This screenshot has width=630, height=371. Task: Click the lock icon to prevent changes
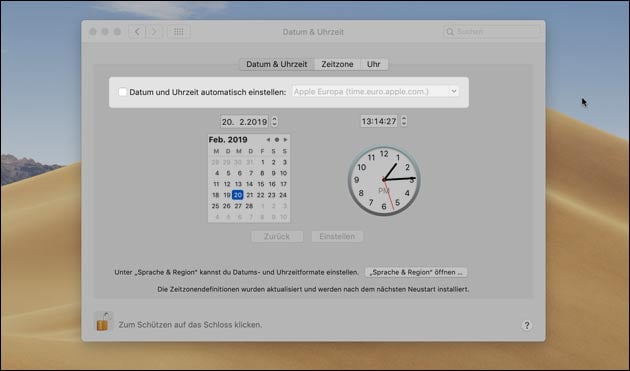(x=103, y=322)
